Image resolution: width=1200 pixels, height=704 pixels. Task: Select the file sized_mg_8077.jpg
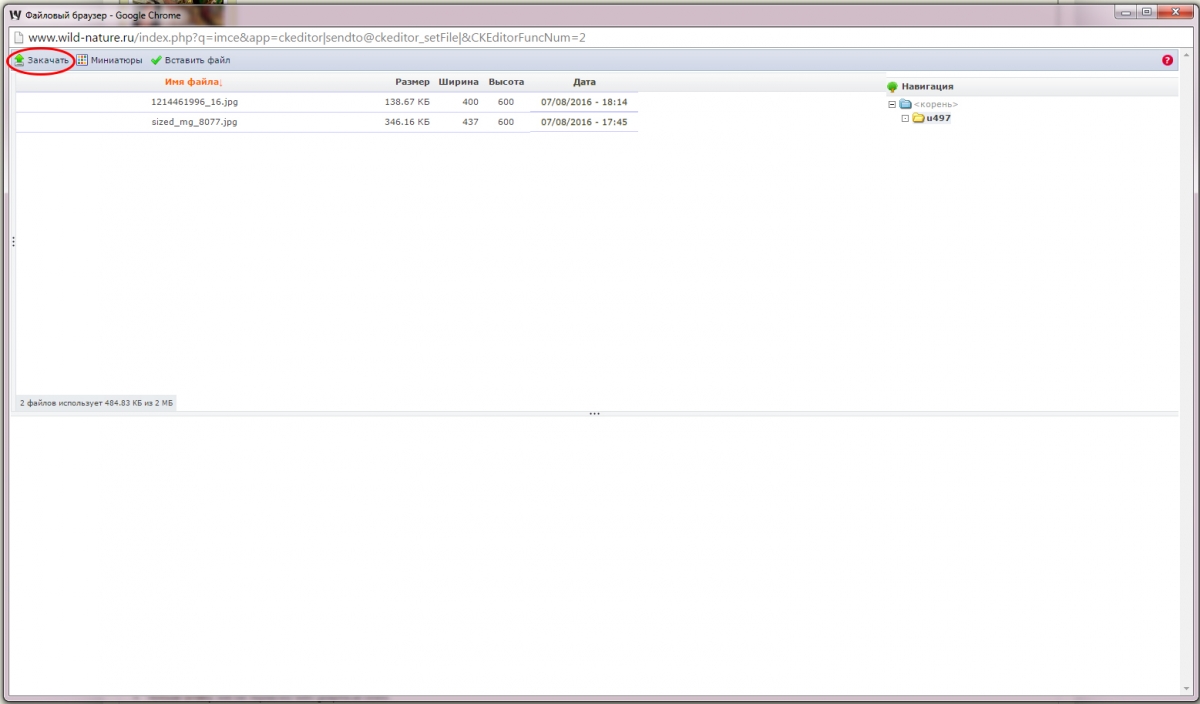pos(187,122)
